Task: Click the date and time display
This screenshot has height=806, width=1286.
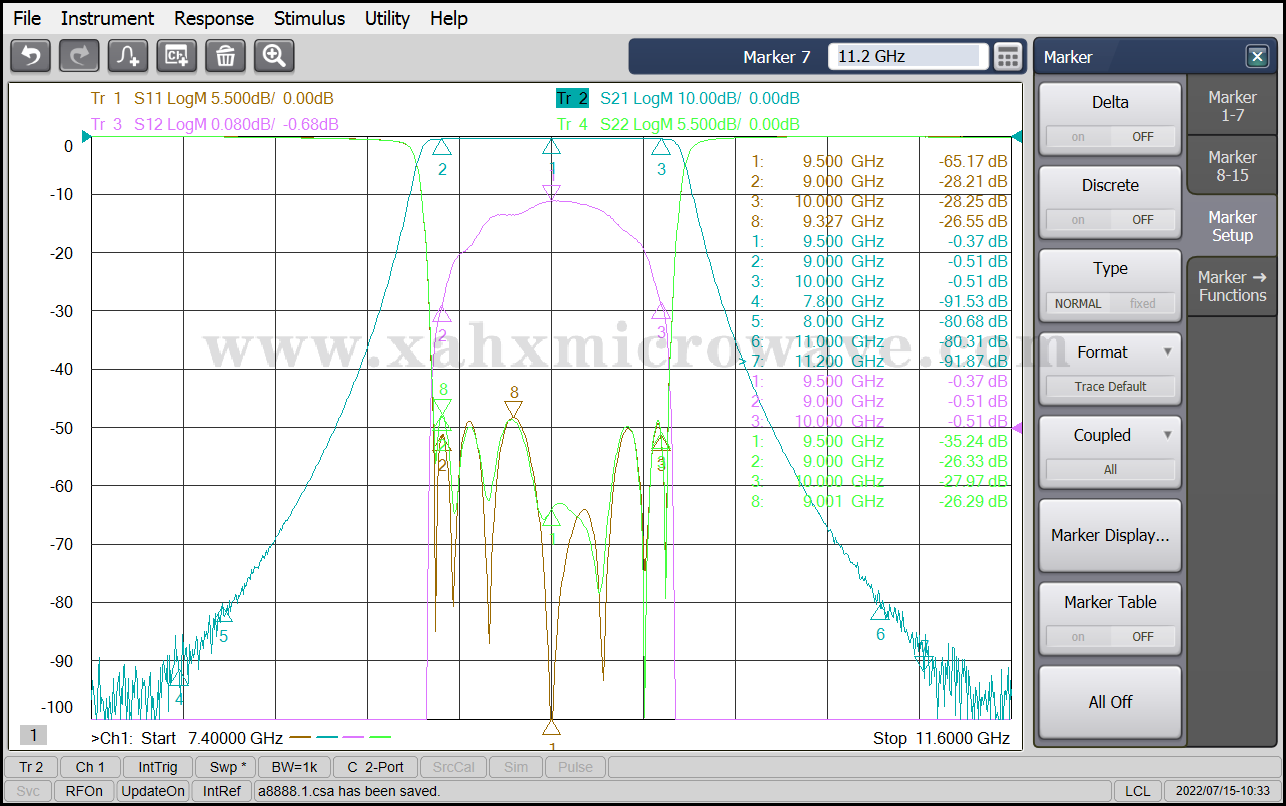Action: 1223,791
